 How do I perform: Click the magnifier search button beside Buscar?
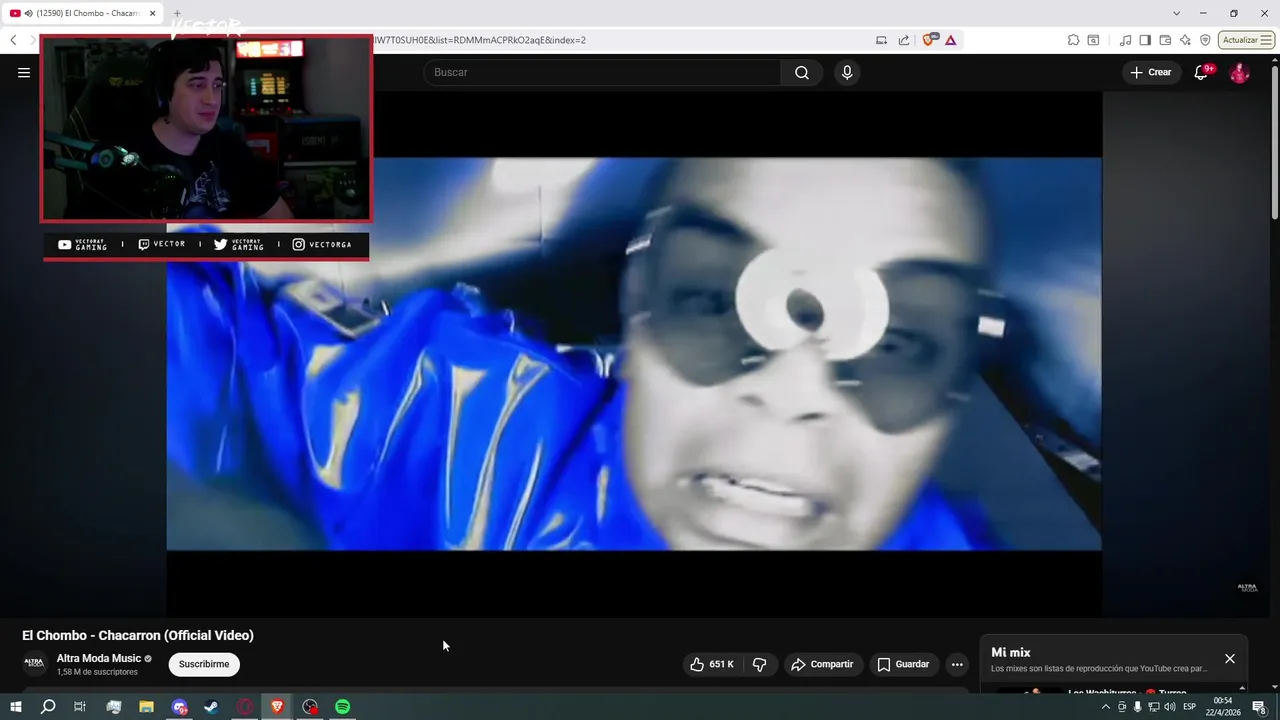click(802, 72)
